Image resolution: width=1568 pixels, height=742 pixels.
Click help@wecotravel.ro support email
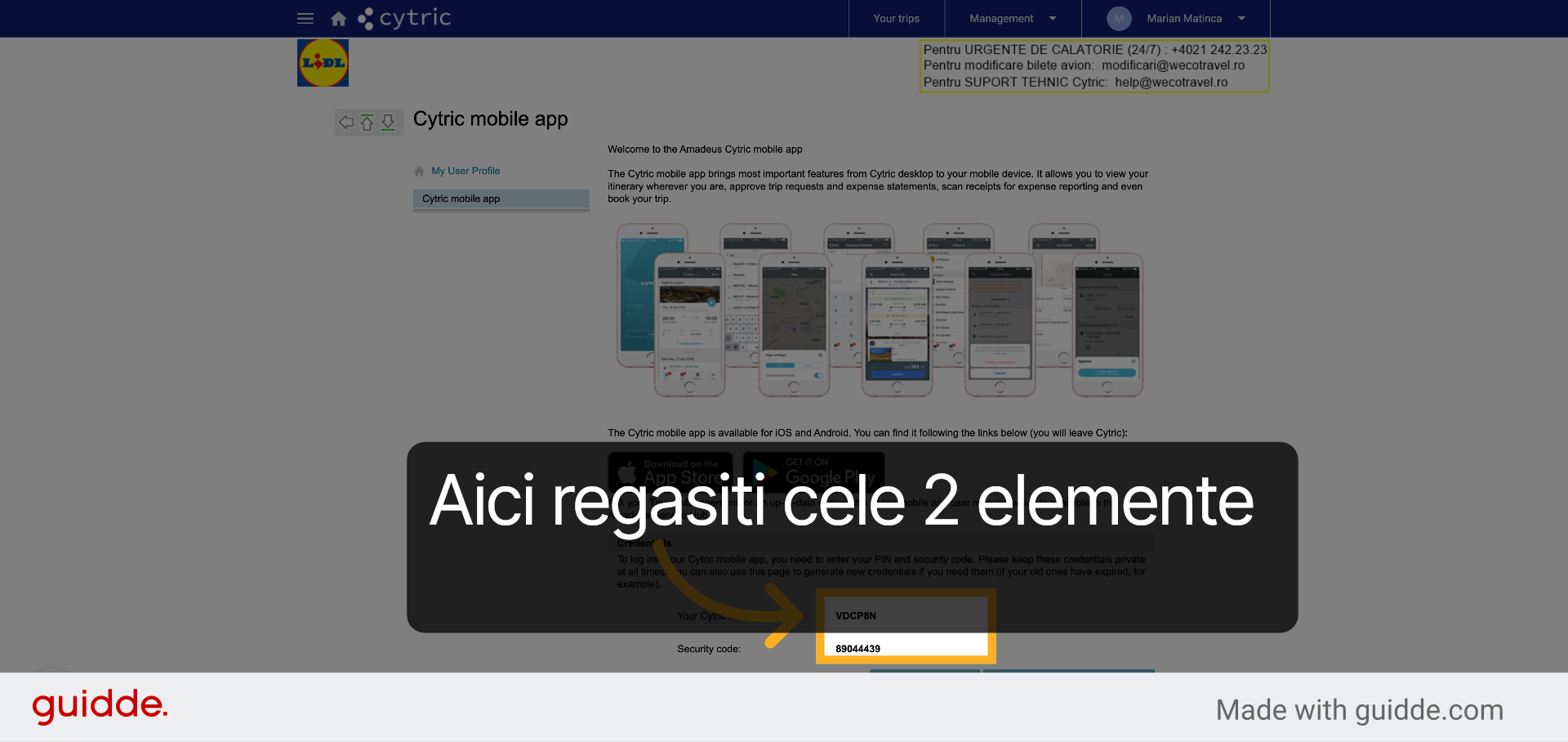[1171, 82]
